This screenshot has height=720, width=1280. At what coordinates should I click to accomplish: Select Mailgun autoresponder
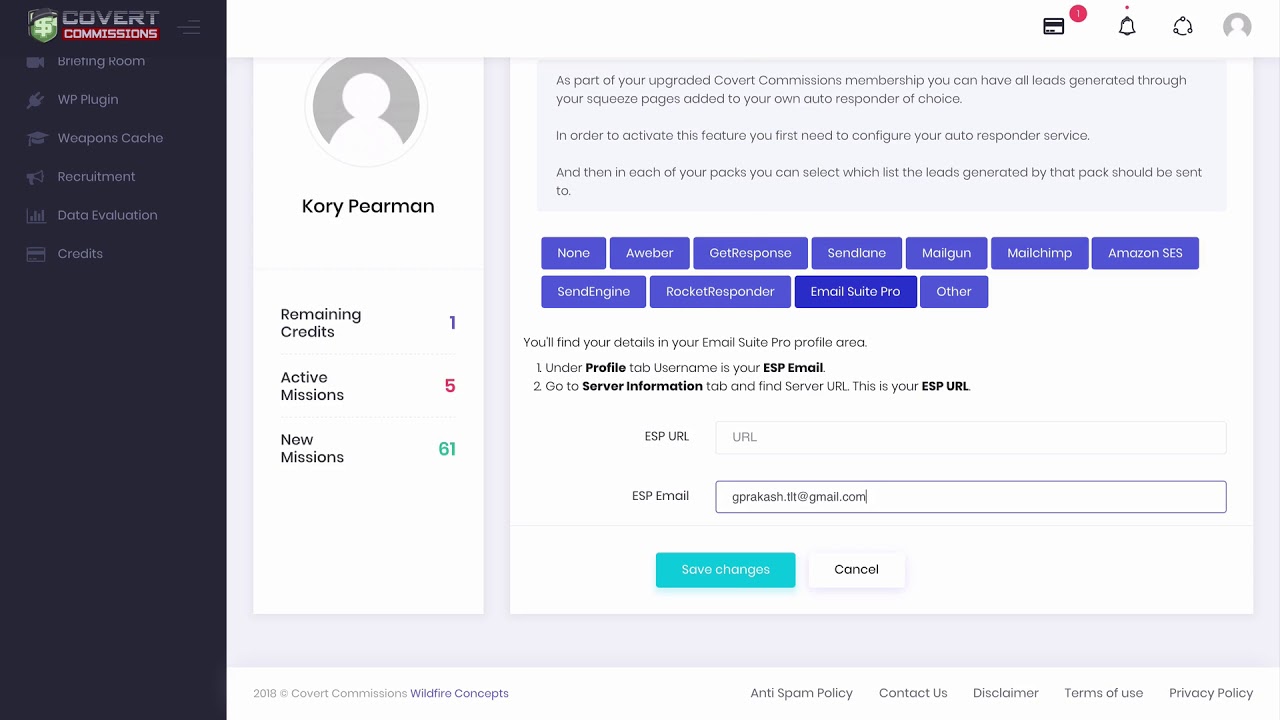(x=946, y=253)
